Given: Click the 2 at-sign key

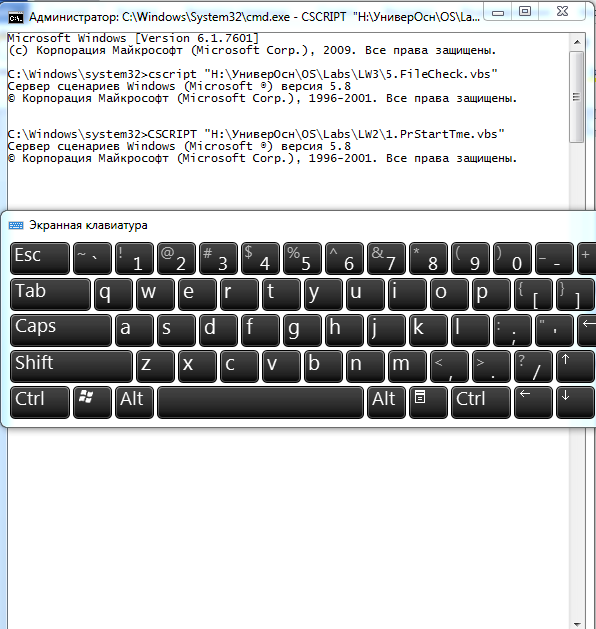Looking at the screenshot, I should coord(176,258).
